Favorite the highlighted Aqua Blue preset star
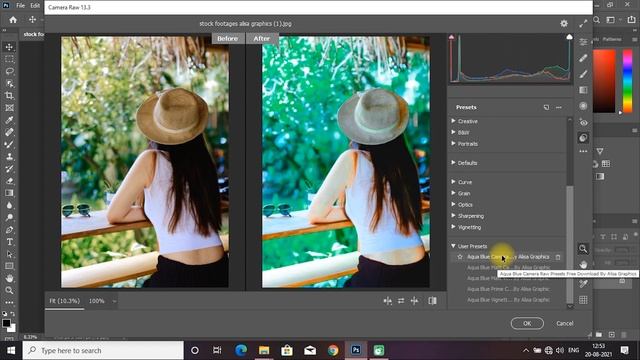 pos(460,257)
